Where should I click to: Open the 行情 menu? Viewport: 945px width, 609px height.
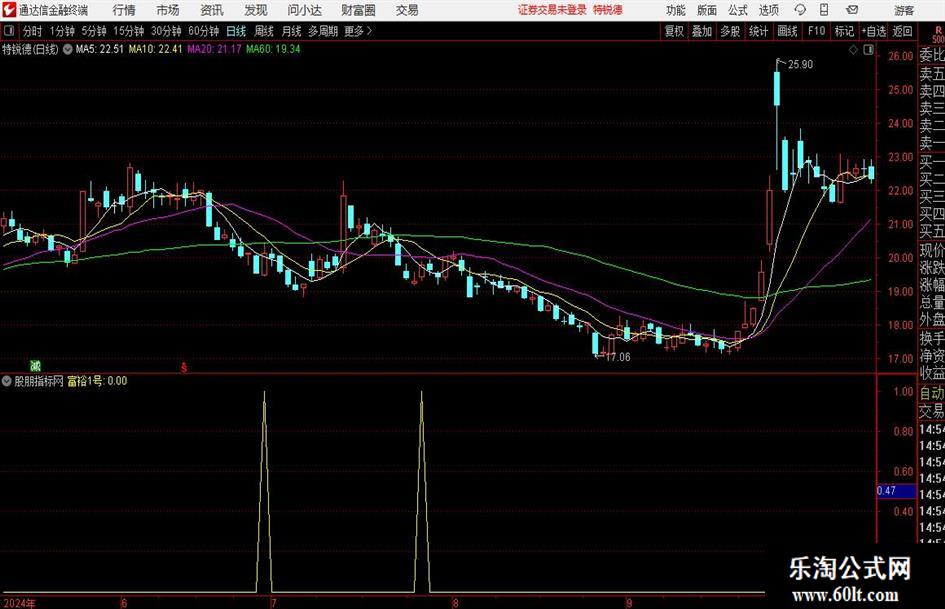(x=124, y=10)
